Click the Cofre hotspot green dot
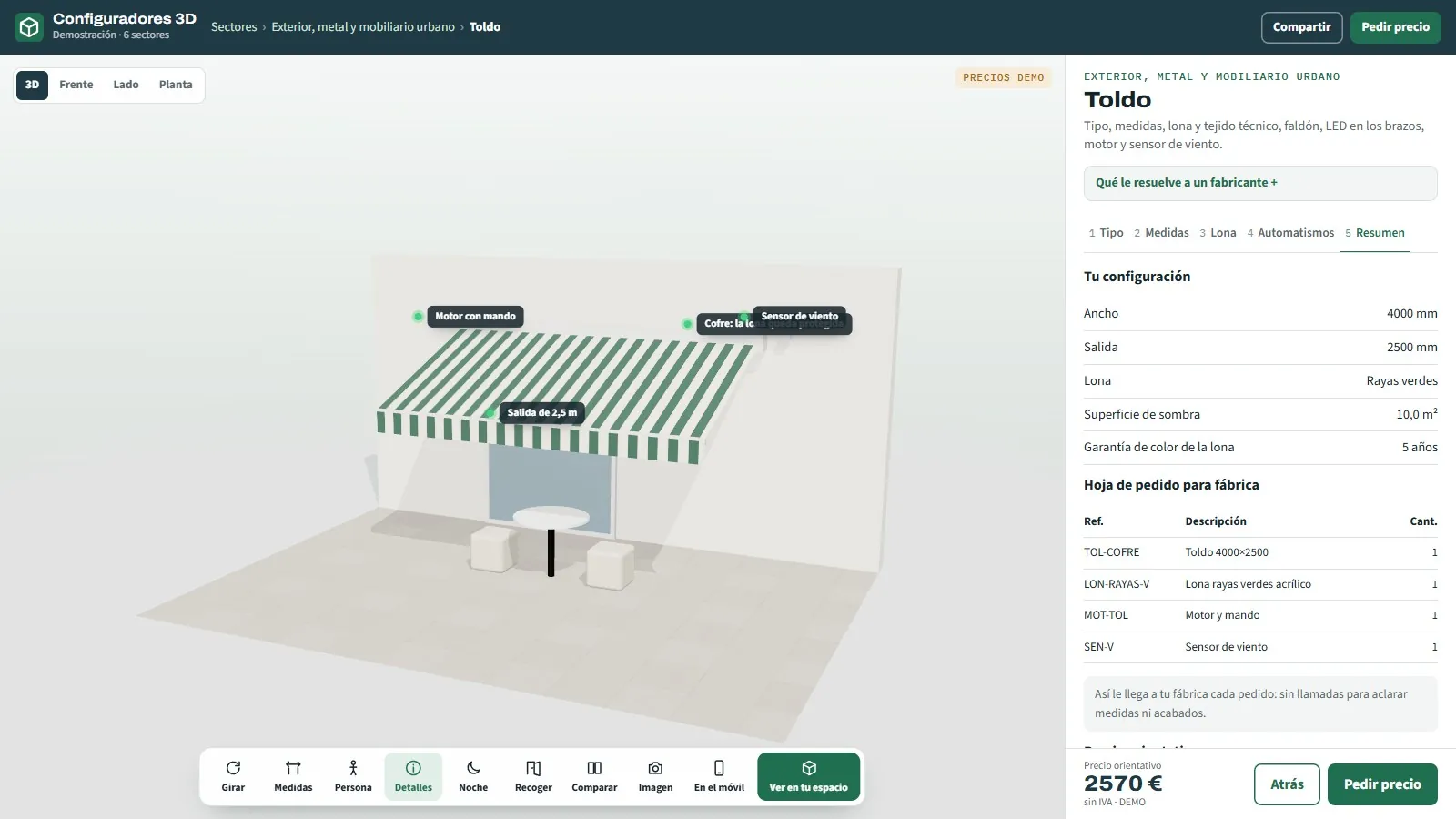The height and width of the screenshot is (819, 1456). pos(687,324)
